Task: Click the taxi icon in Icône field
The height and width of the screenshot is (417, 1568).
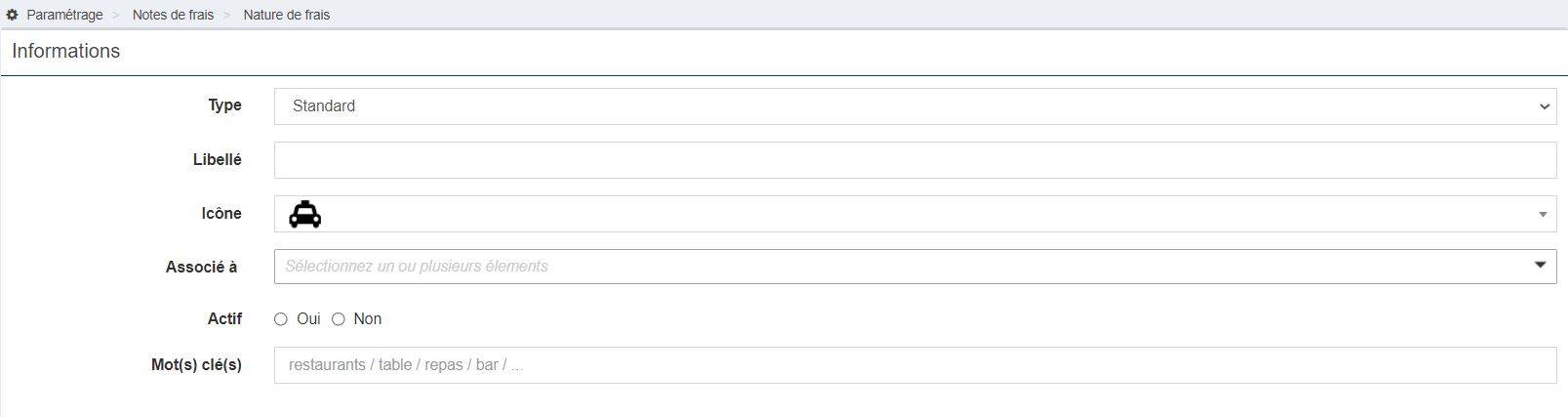Action: [x=305, y=214]
